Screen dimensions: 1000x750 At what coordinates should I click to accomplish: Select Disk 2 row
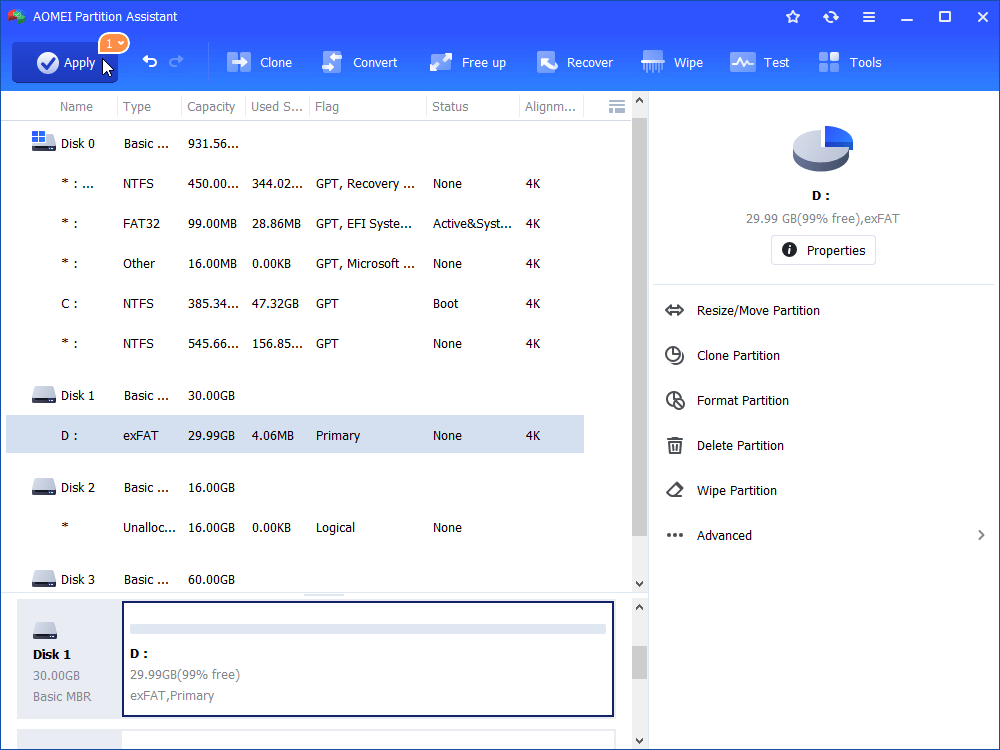295,487
